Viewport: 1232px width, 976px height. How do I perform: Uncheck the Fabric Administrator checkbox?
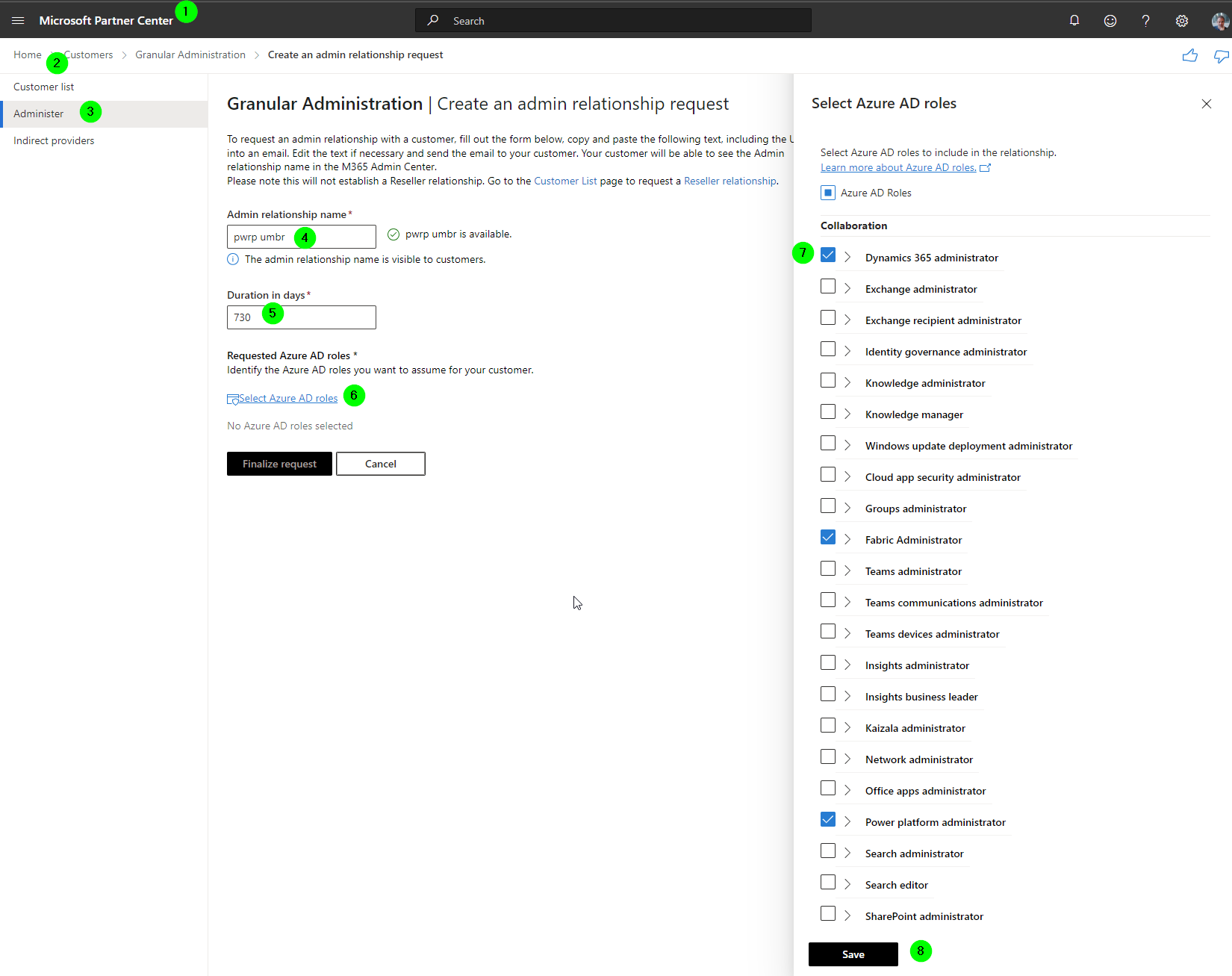point(828,538)
